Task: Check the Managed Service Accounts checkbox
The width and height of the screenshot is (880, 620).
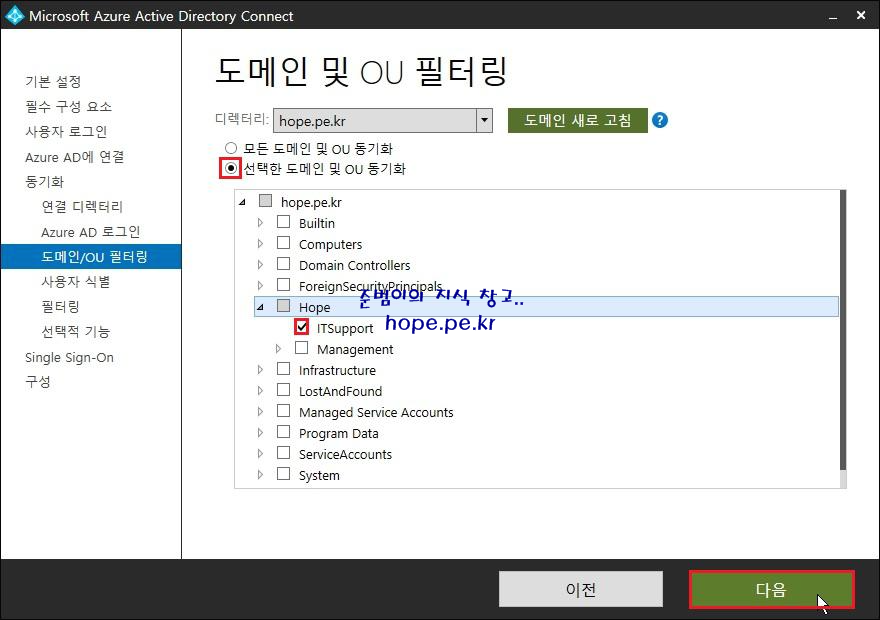Action: coord(283,411)
